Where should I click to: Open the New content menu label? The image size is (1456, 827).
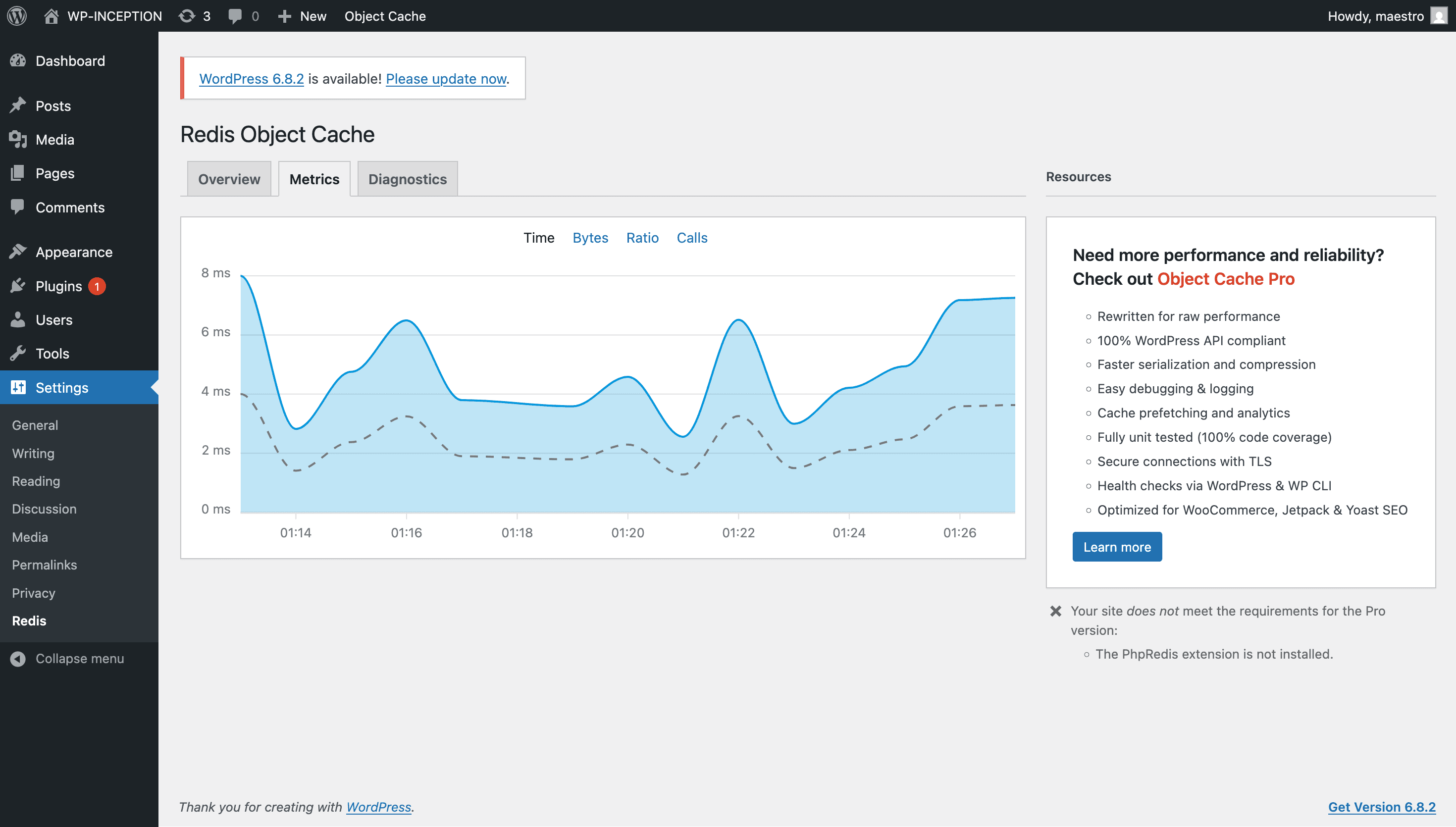pos(313,16)
